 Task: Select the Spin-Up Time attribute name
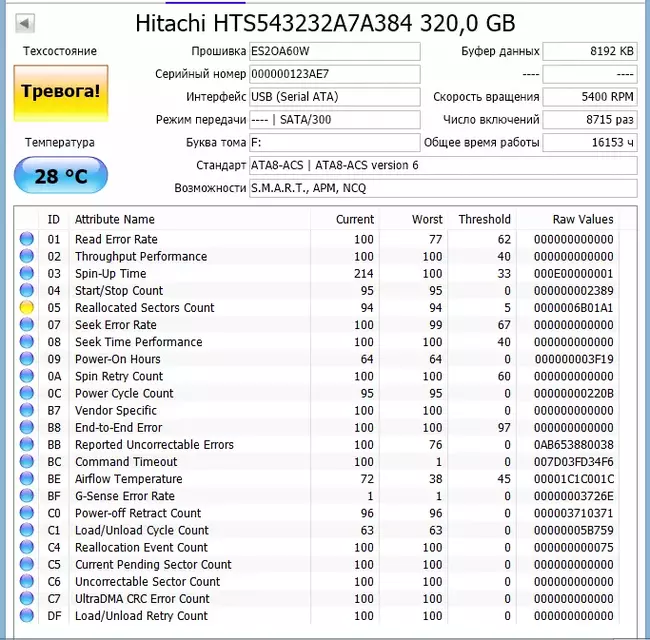point(111,274)
